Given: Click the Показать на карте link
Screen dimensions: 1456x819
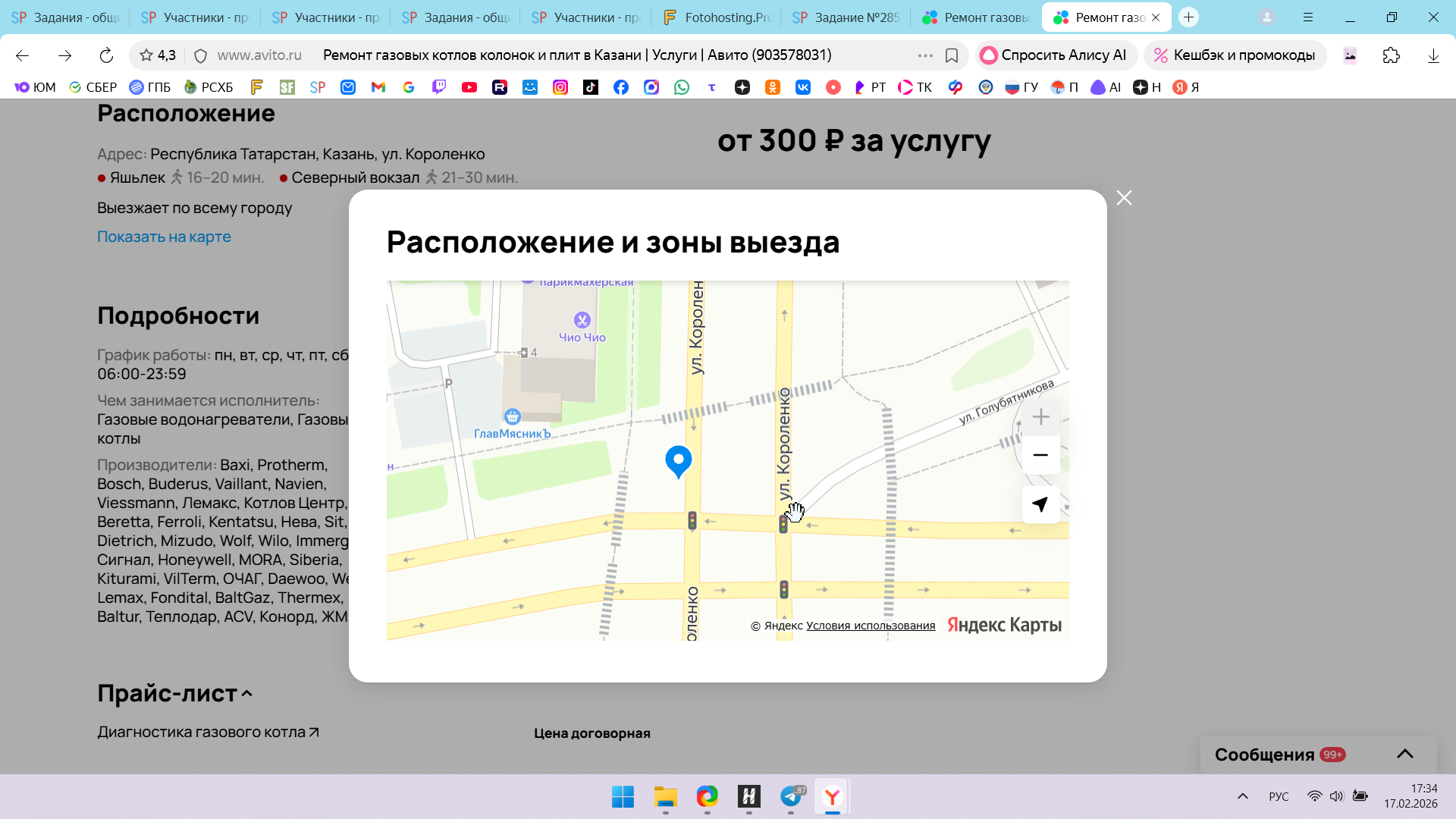Looking at the screenshot, I should coord(164,237).
